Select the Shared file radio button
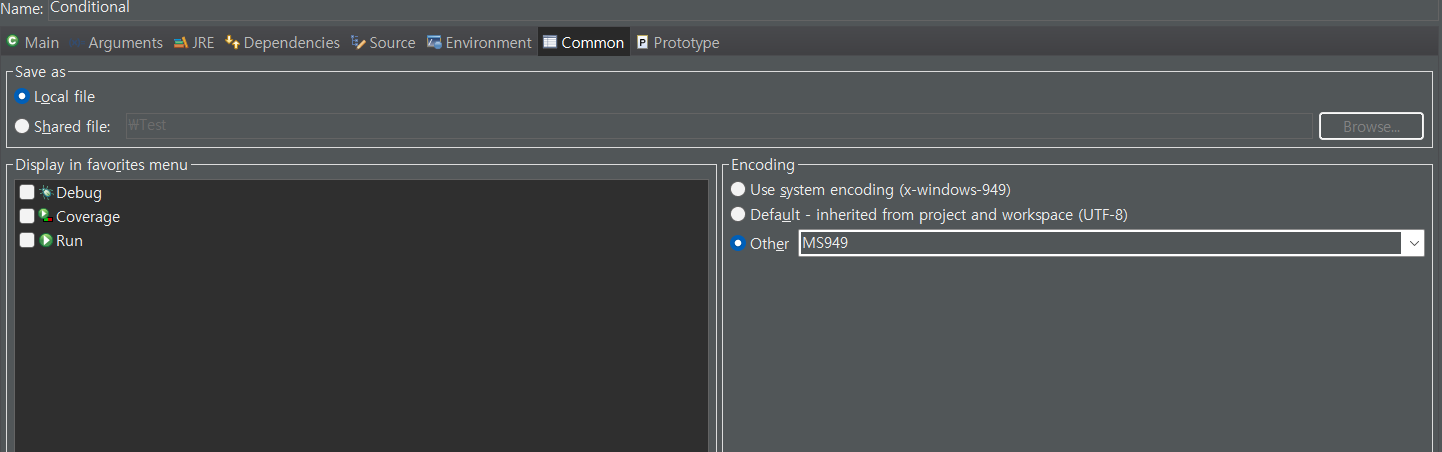The width and height of the screenshot is (1442, 452). tap(22, 127)
